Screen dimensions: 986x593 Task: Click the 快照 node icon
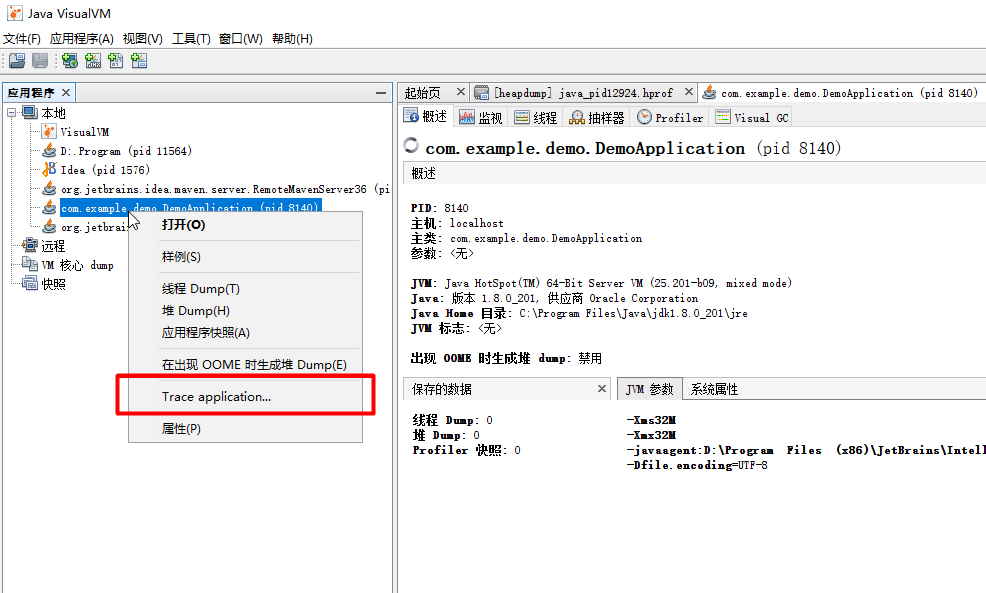coord(30,284)
